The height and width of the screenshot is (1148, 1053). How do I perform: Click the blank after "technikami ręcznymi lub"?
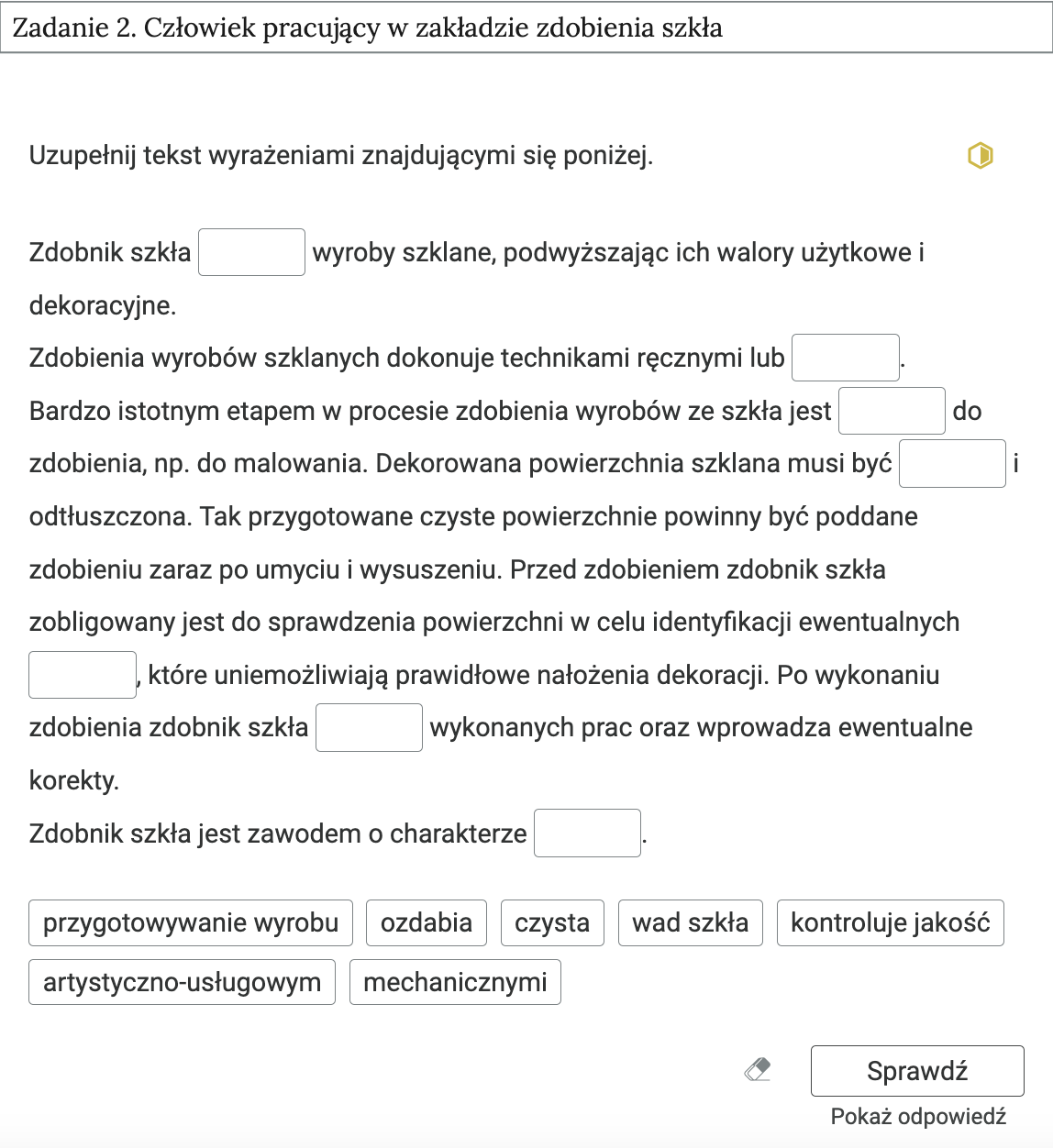(845, 357)
